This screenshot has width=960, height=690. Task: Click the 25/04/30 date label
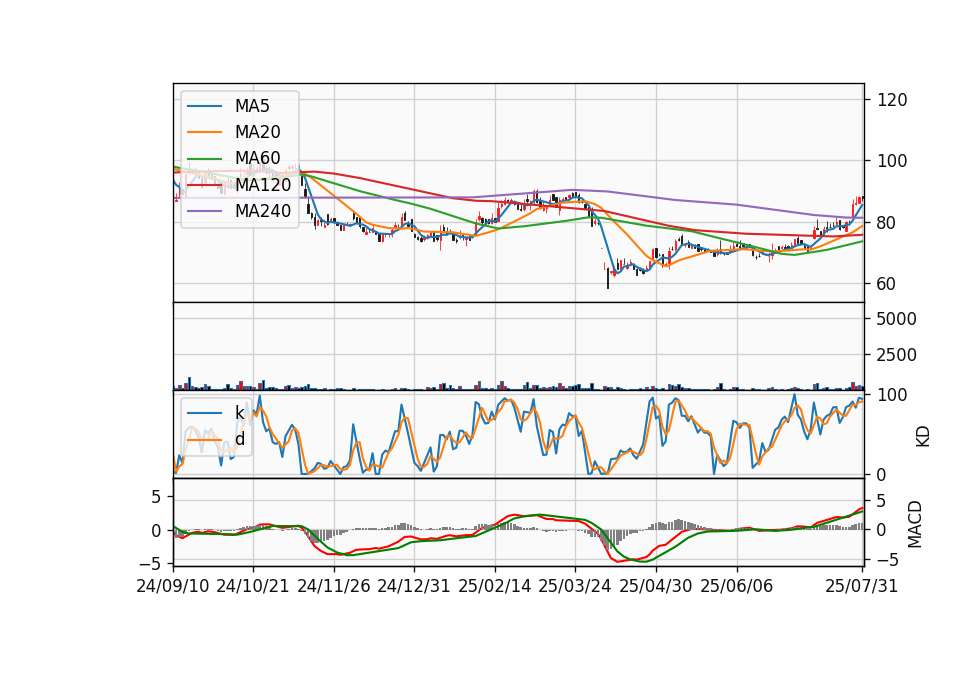[656, 586]
